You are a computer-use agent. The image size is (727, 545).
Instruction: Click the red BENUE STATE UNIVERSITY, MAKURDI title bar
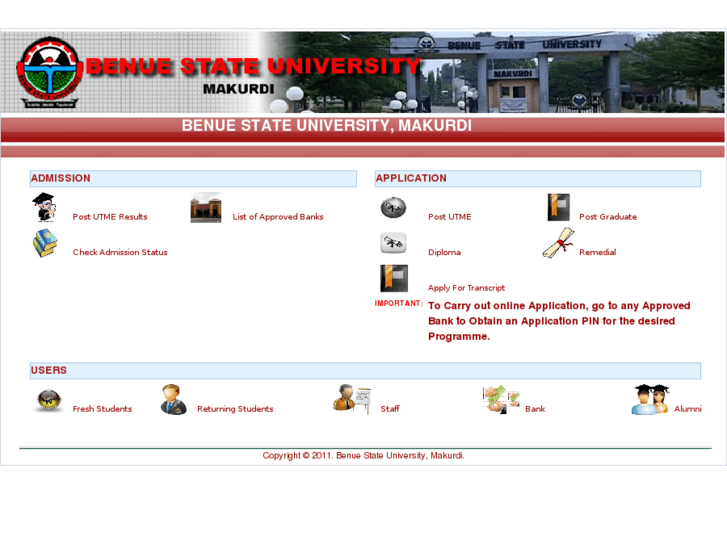pos(363,129)
